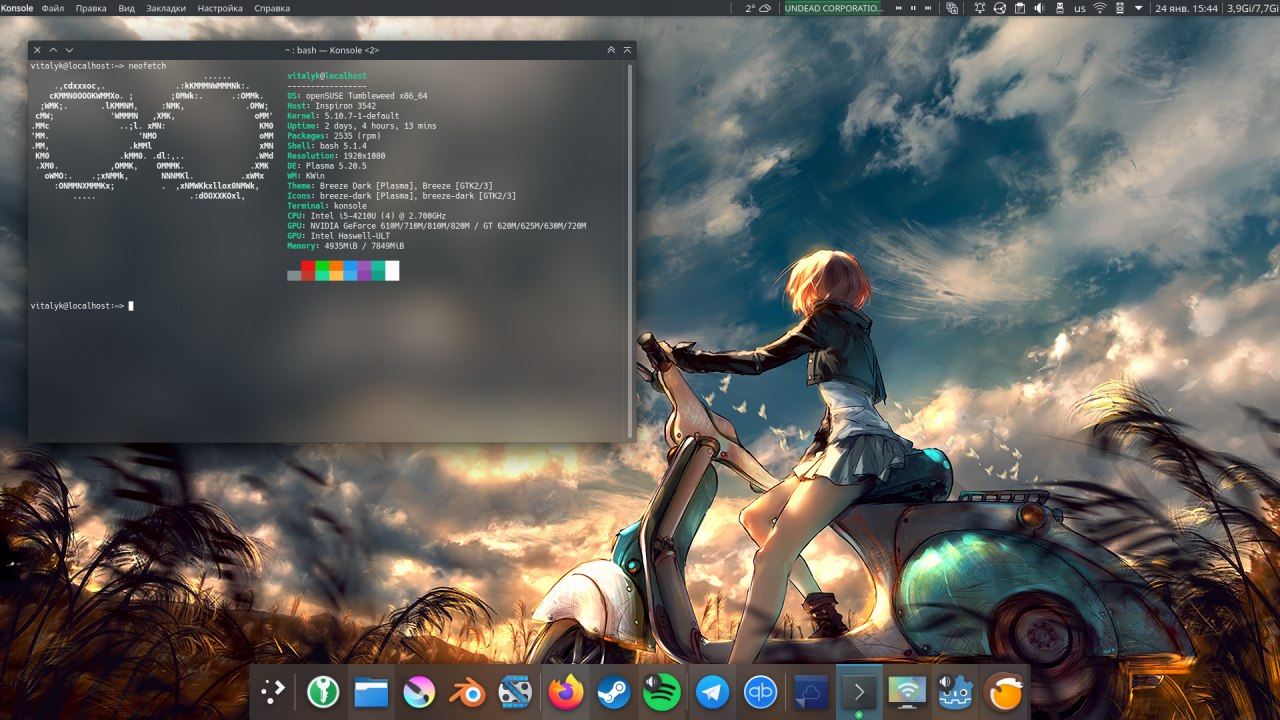Launch Krita from the dock
This screenshot has width=1280, height=720.
click(x=419, y=692)
